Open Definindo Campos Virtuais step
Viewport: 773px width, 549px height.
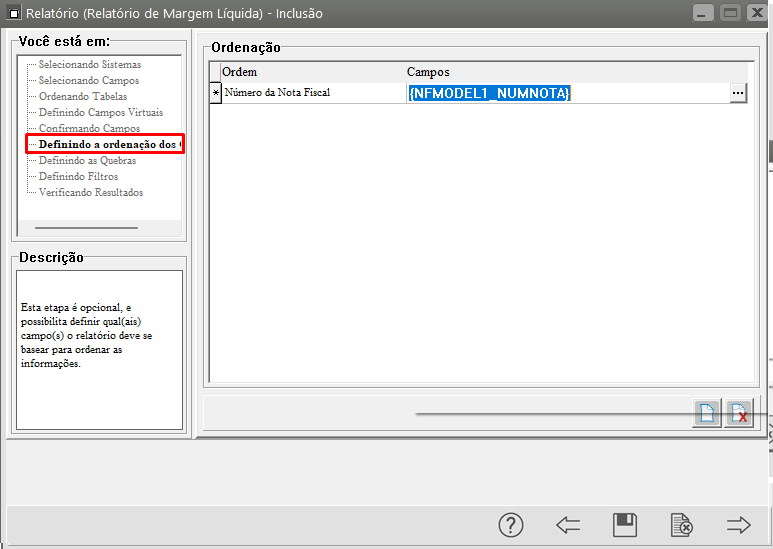(x=100, y=113)
